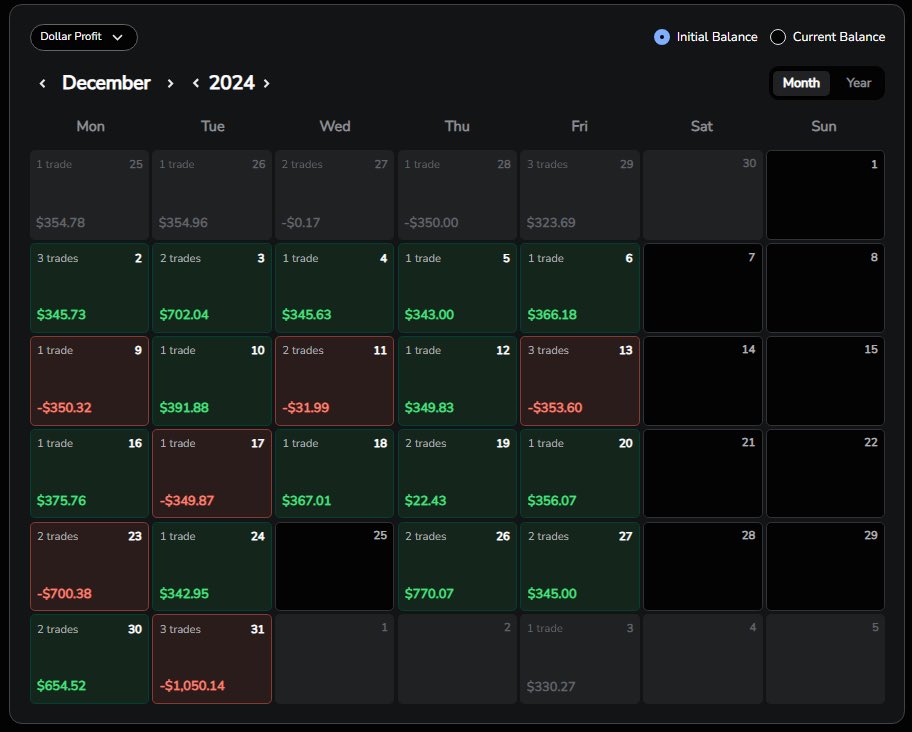This screenshot has height=732, width=912.
Task: Go to the previous year arrow
Action: (x=196, y=84)
